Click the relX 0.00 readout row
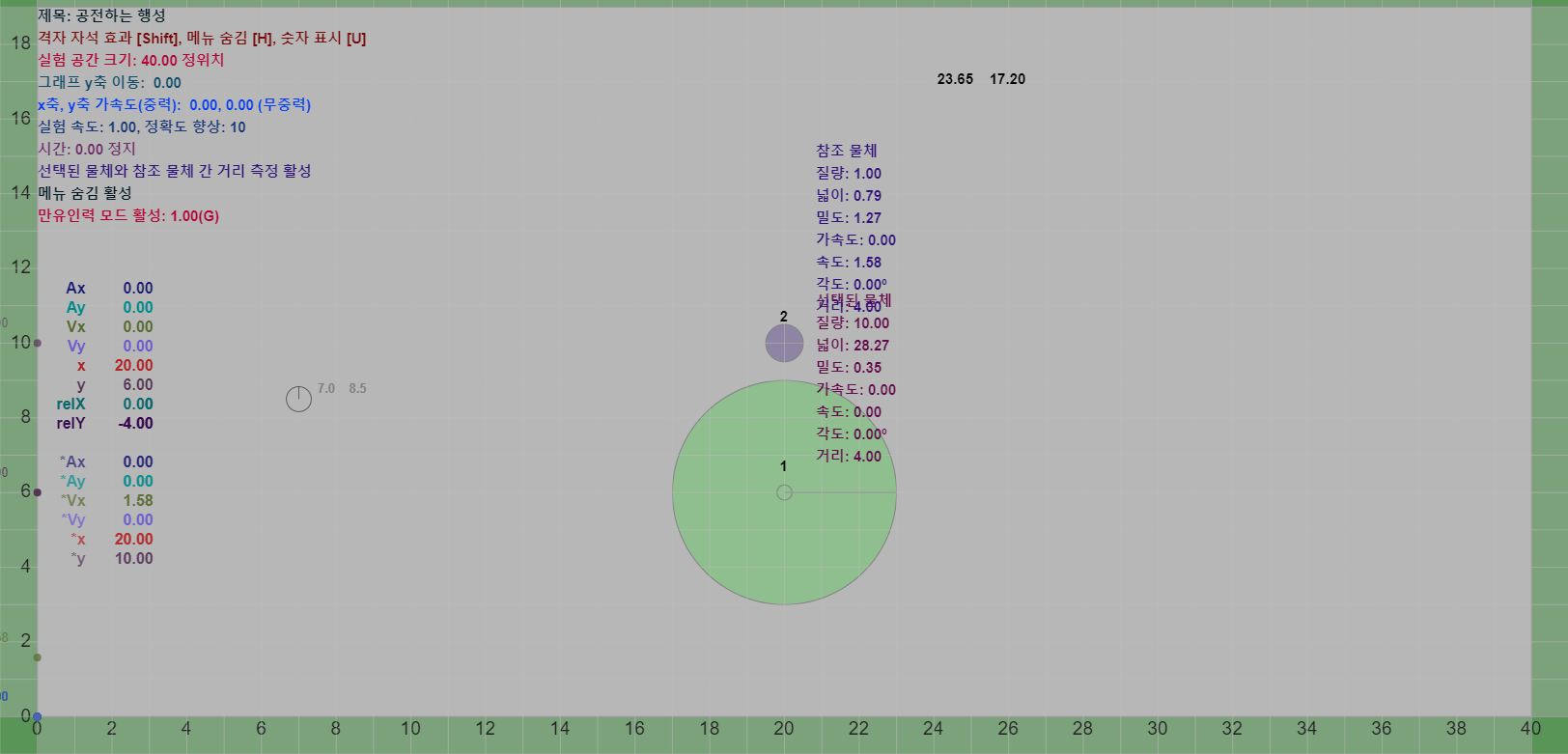 point(104,404)
